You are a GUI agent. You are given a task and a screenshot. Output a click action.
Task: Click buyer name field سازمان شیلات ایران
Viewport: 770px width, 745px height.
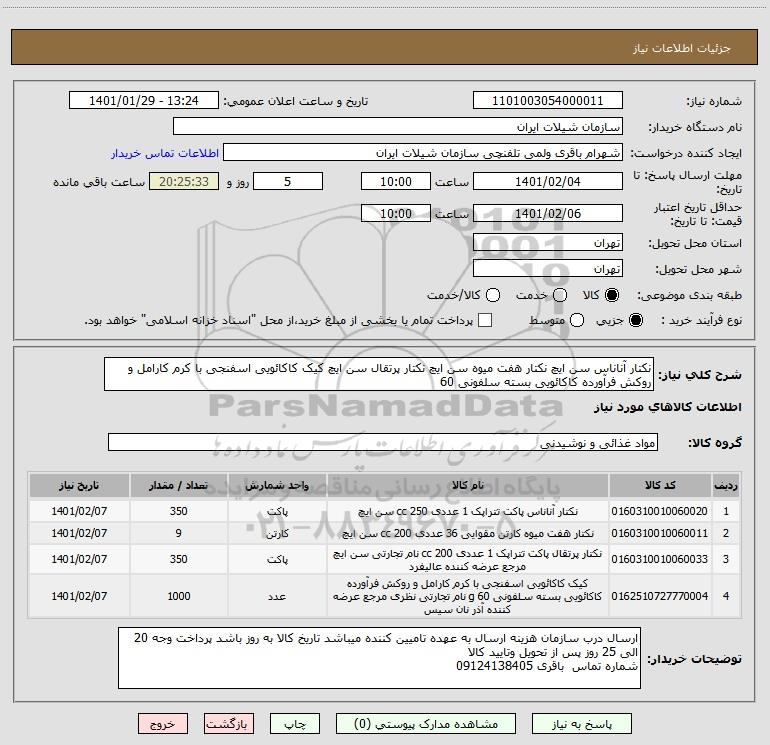coord(398,127)
